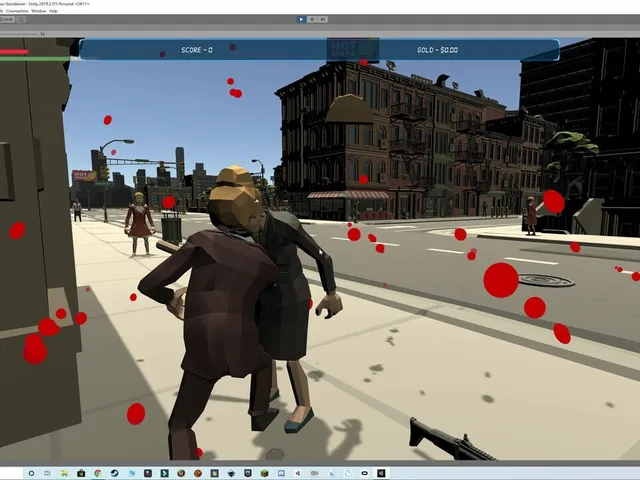Image resolution: width=640 pixels, height=480 pixels.
Task: Click the red health bar
Action: click(x=14, y=52)
